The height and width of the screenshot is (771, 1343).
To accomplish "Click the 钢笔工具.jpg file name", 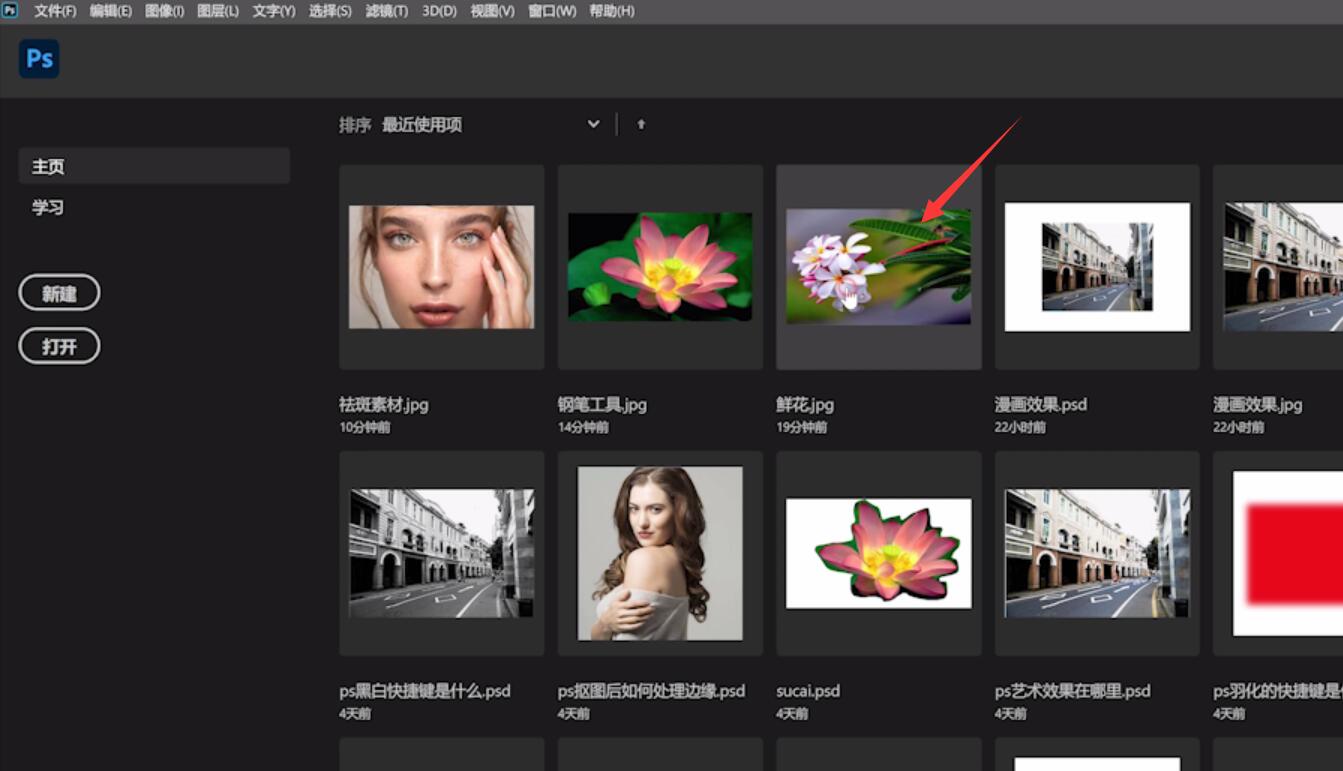I will coord(602,405).
